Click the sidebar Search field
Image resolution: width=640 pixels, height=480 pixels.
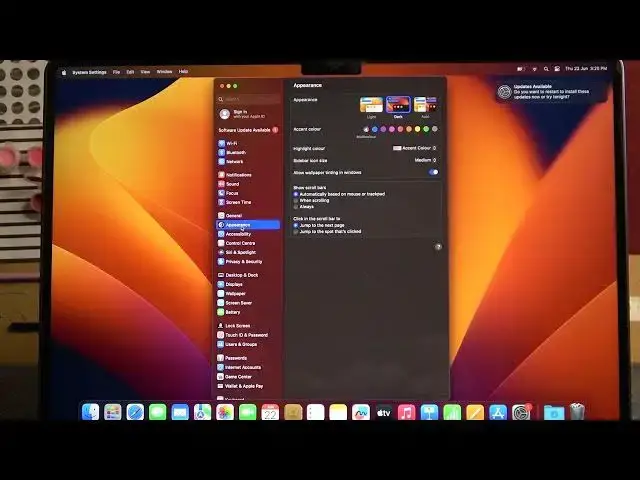(x=249, y=99)
